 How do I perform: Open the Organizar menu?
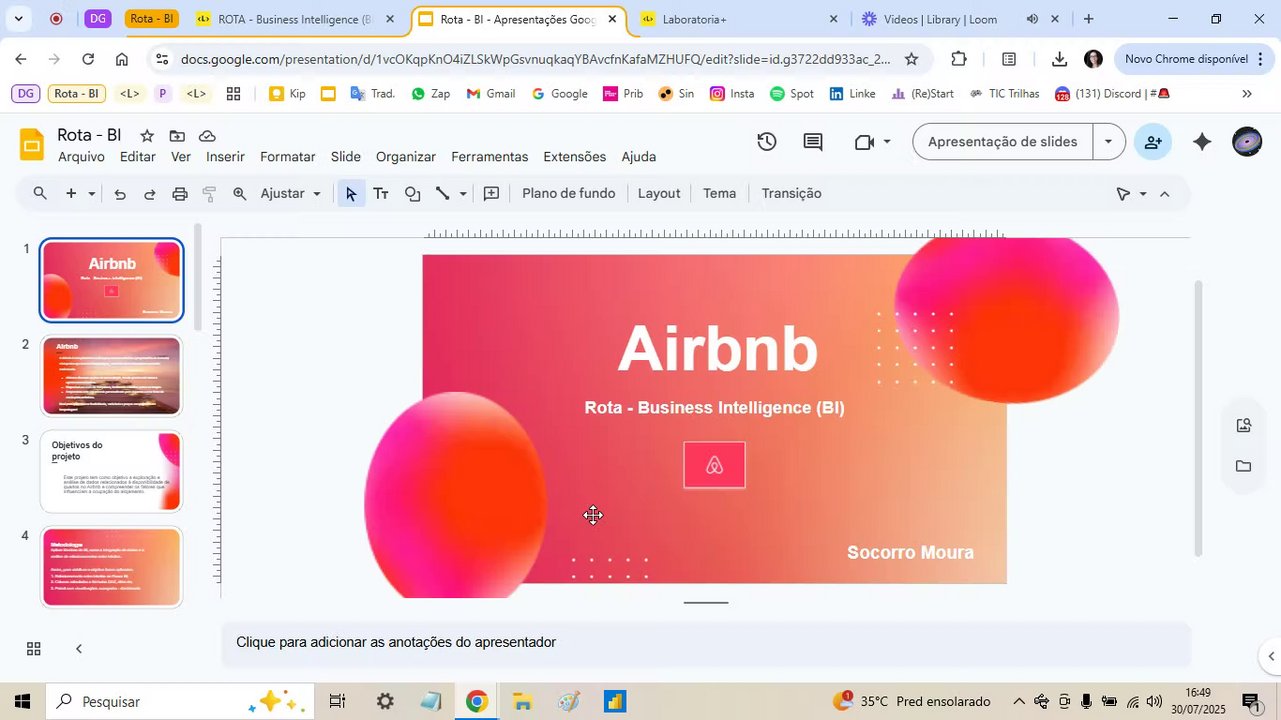tap(406, 157)
